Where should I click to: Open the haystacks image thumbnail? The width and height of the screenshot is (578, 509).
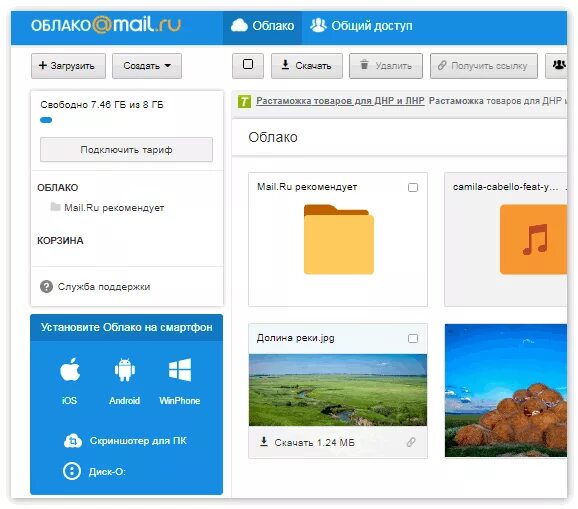tap(506, 391)
